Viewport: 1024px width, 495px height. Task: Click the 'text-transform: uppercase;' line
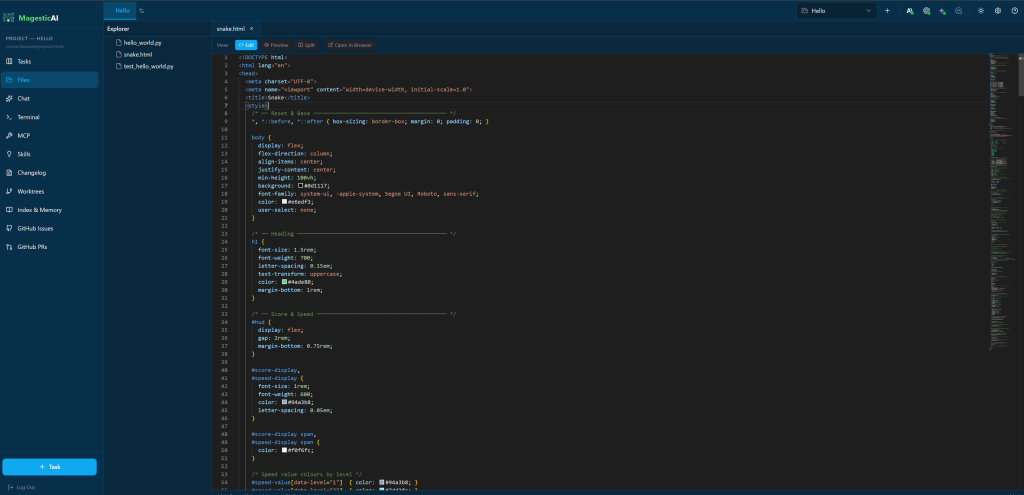pos(300,274)
